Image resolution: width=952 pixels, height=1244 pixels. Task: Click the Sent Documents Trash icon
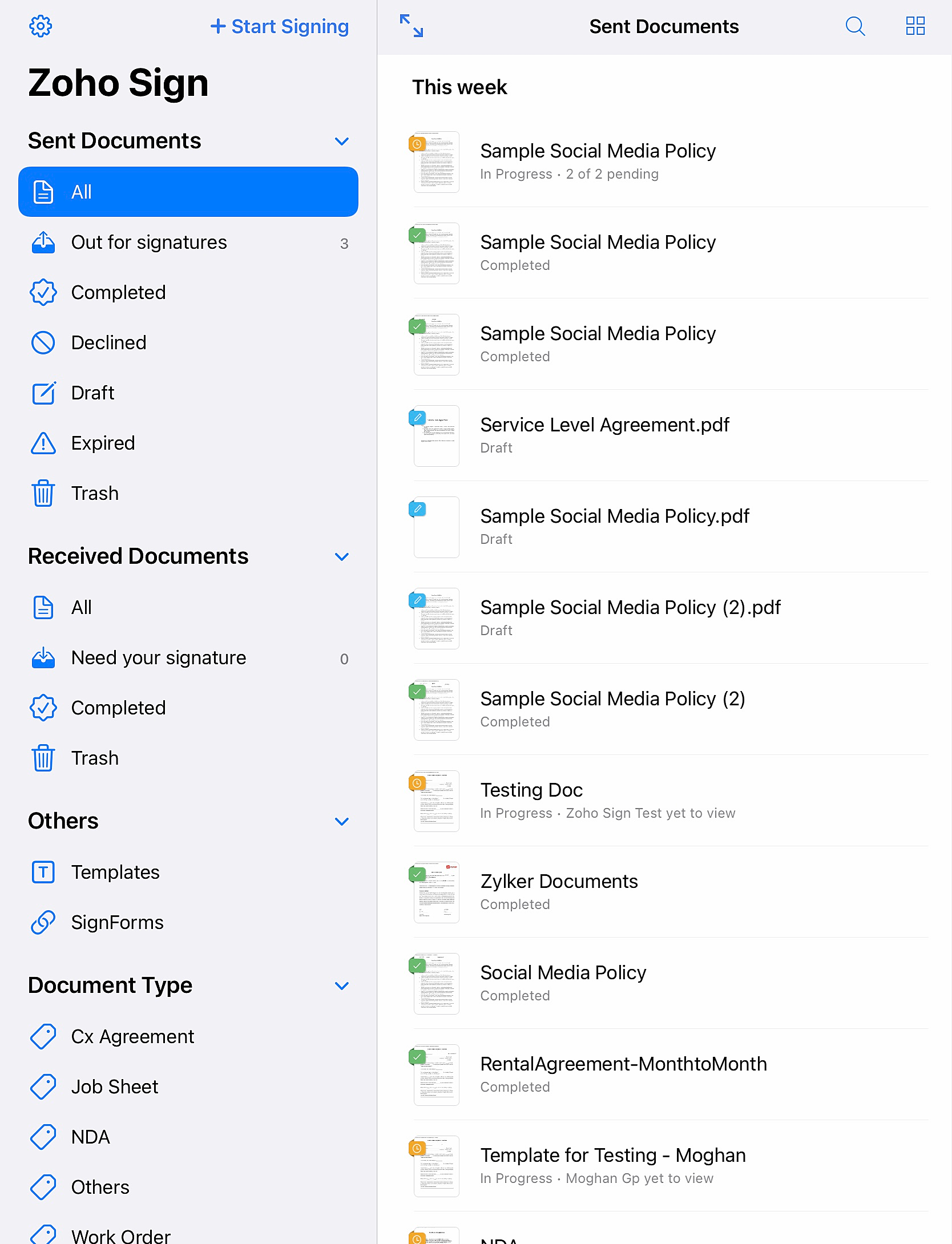coord(43,494)
